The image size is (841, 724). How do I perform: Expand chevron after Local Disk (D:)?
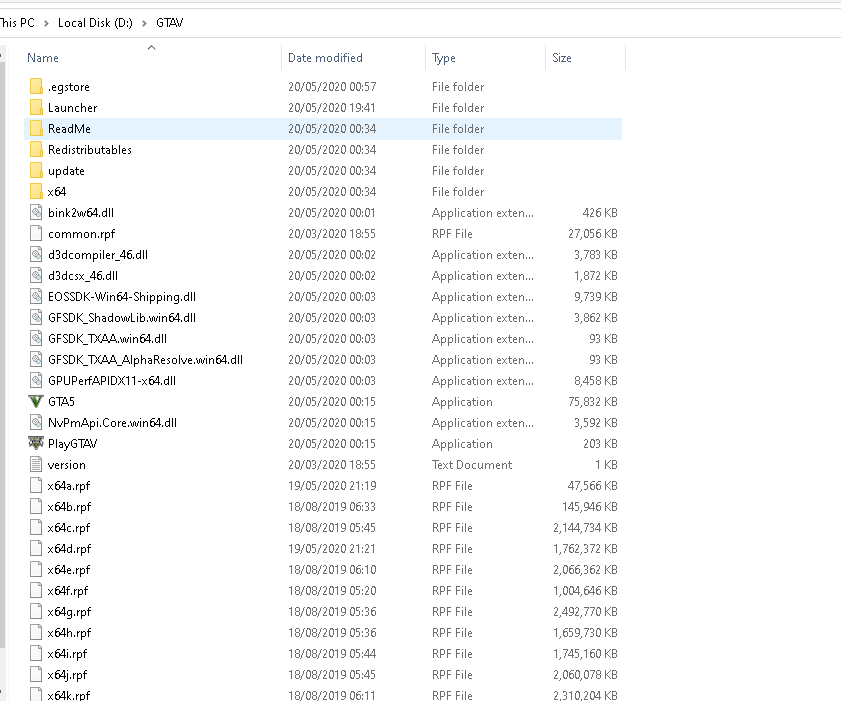click(x=144, y=23)
